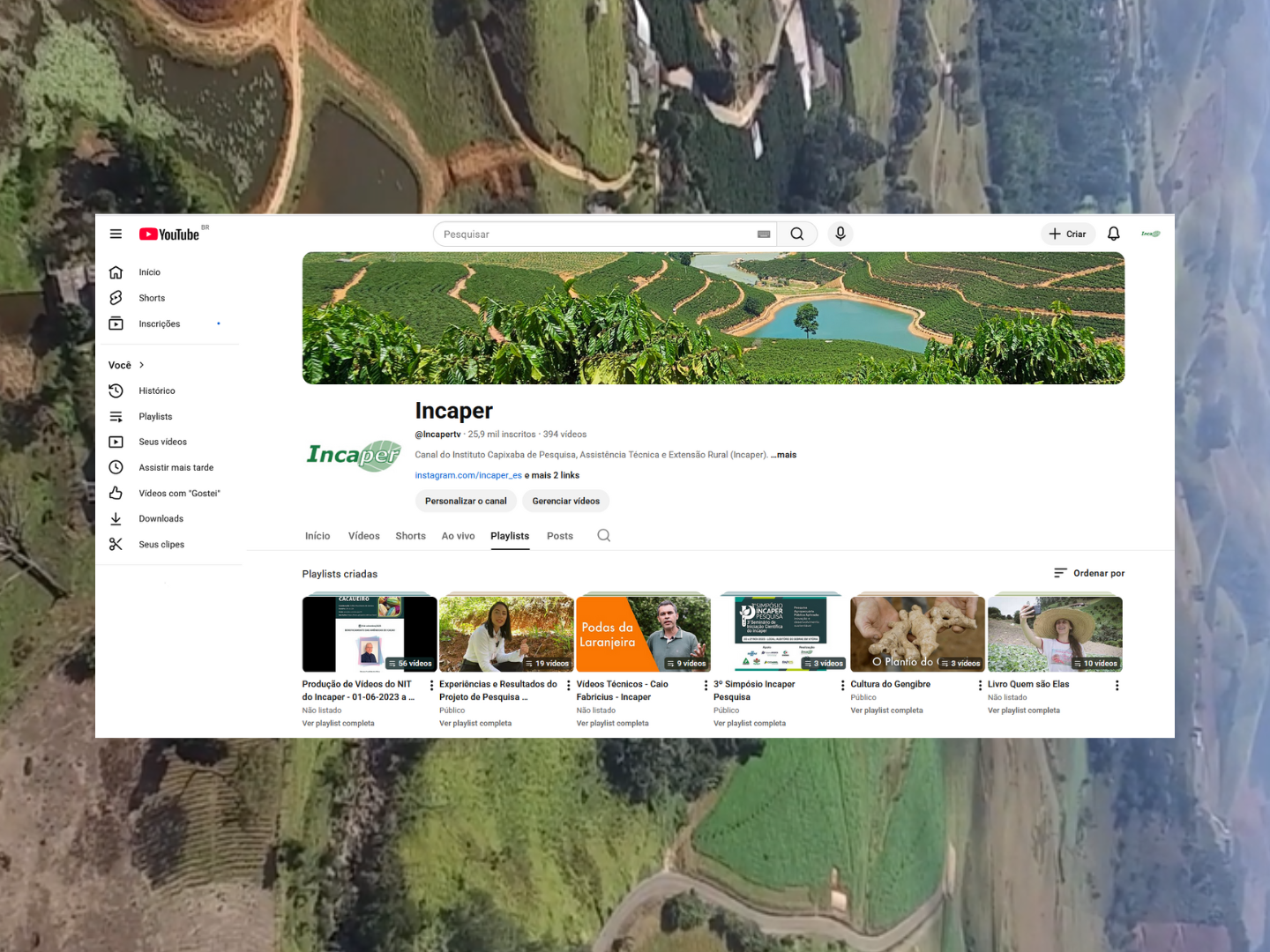The width and height of the screenshot is (1270, 952).
Task: Open Experiências e Resultados playlist thumbnail
Action: pyautogui.click(x=506, y=634)
